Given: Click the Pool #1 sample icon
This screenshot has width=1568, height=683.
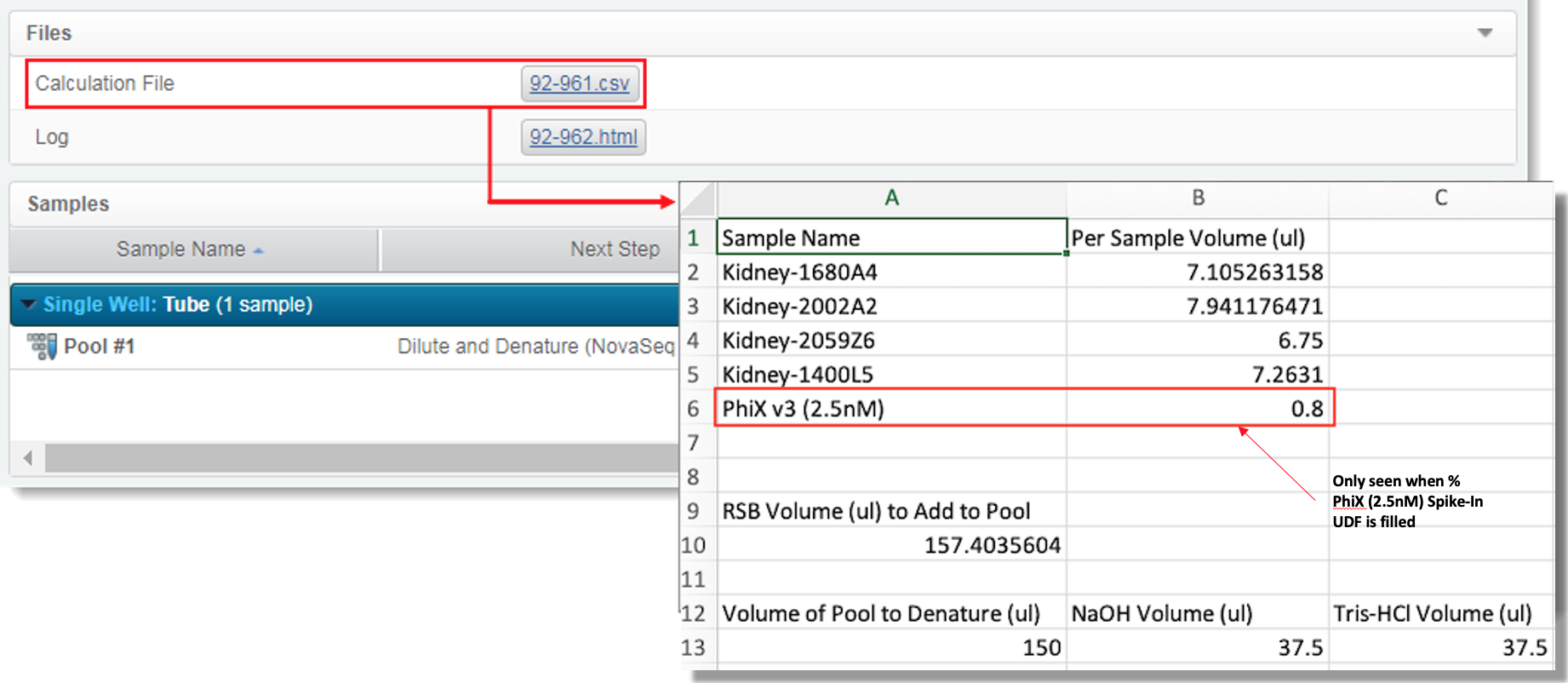Looking at the screenshot, I should [41, 347].
